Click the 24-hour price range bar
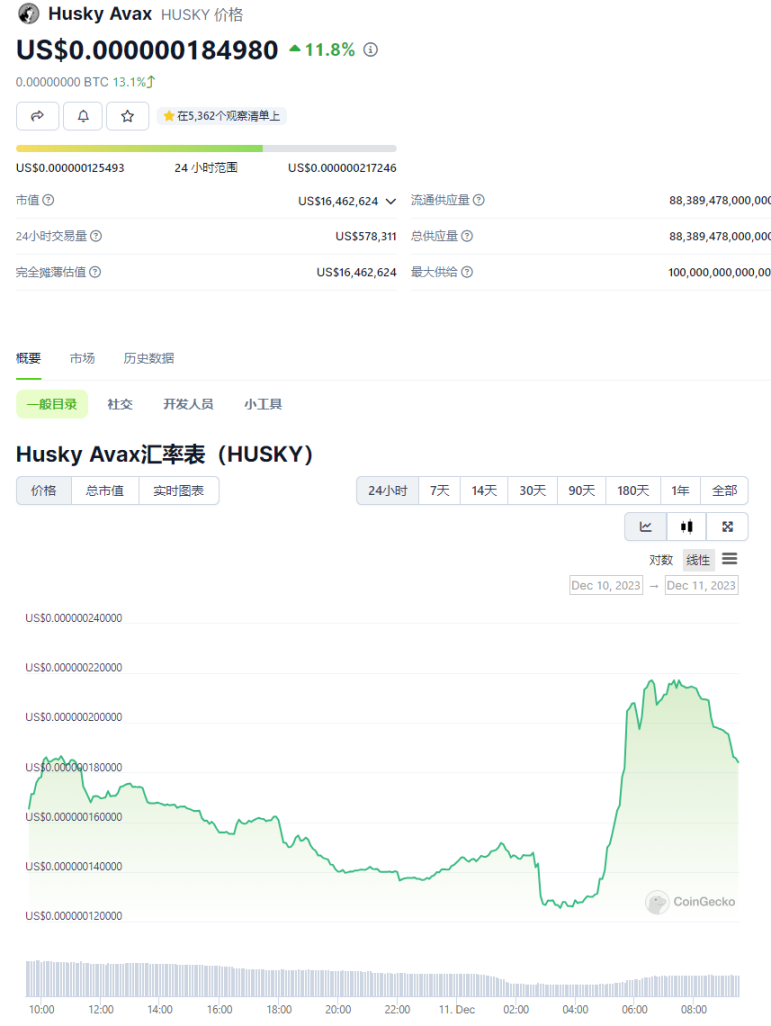This screenshot has width=771, height=1026. [206, 148]
